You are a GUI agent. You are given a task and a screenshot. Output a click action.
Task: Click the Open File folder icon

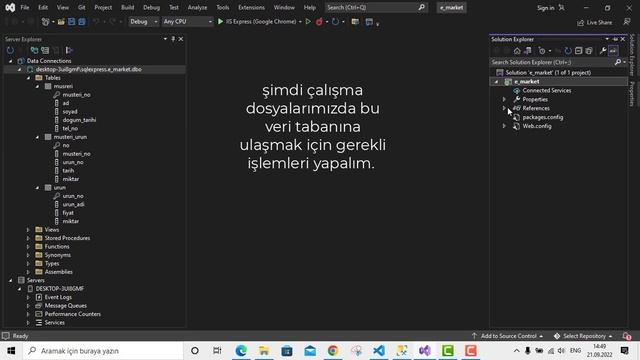point(61,22)
